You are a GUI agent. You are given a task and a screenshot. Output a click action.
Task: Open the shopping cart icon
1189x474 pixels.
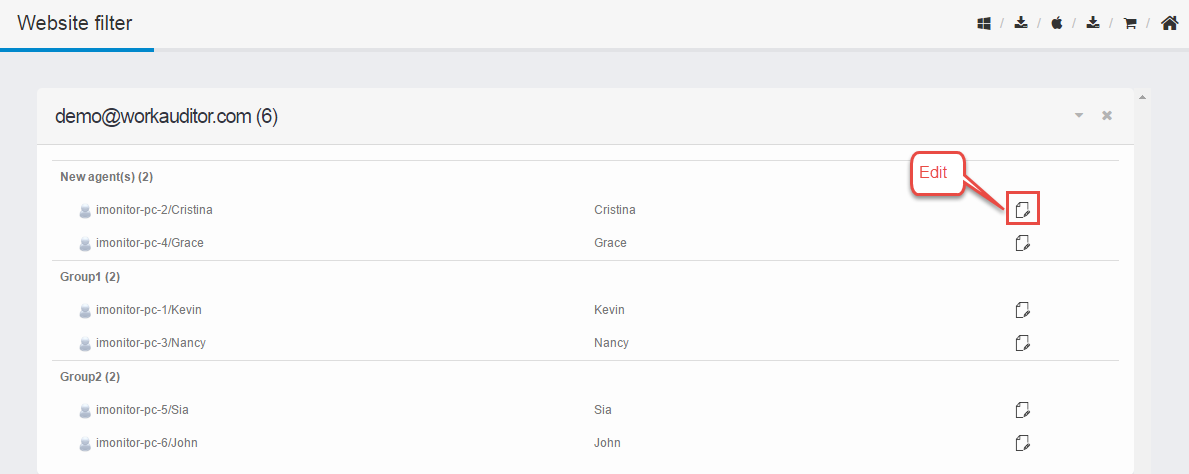click(x=1130, y=24)
